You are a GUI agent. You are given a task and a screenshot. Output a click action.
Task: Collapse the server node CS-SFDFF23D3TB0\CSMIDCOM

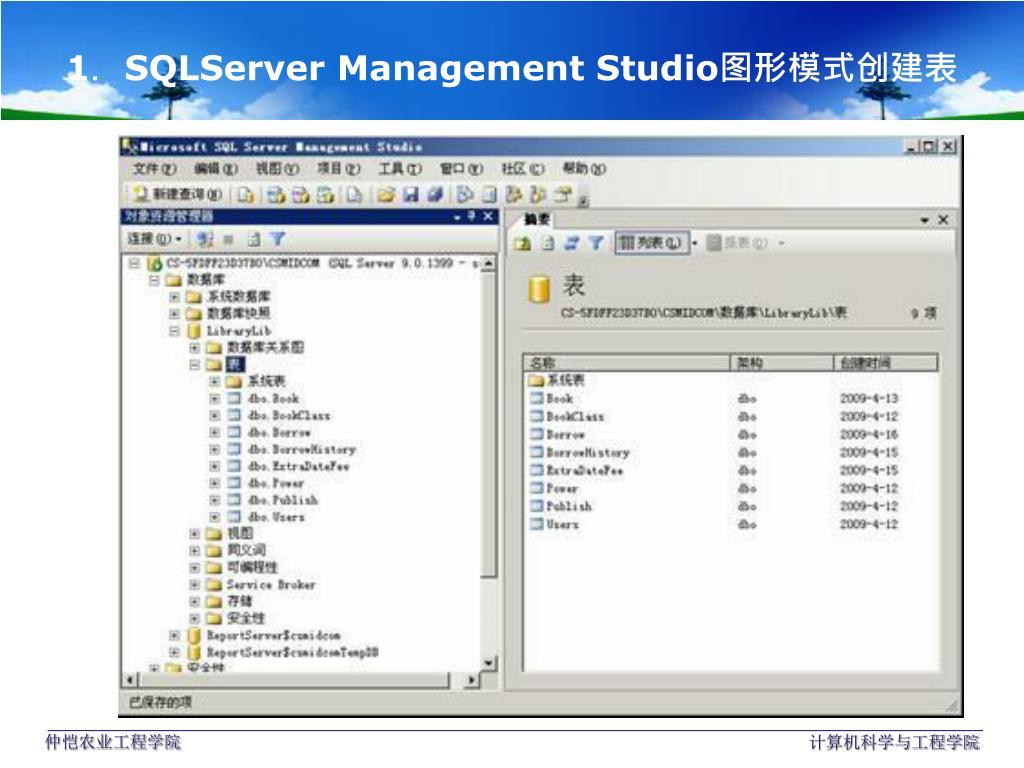tap(134, 263)
